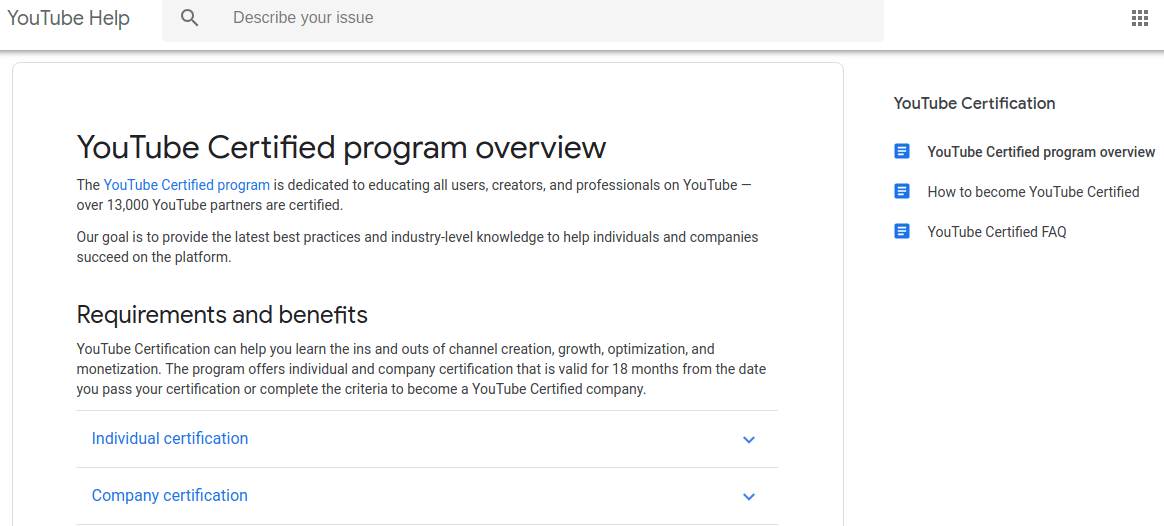Go to YouTube Help home title
Screen dimensions: 1164x526
(68, 19)
